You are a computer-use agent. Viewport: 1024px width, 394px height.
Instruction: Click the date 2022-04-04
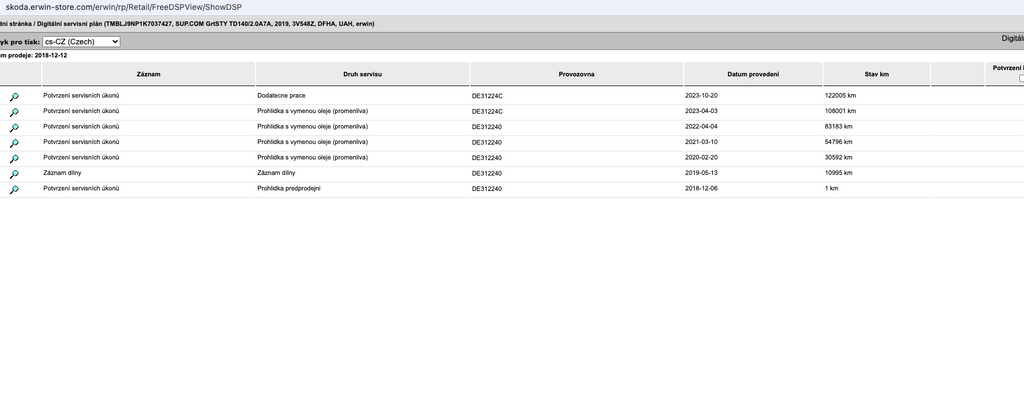701,127
